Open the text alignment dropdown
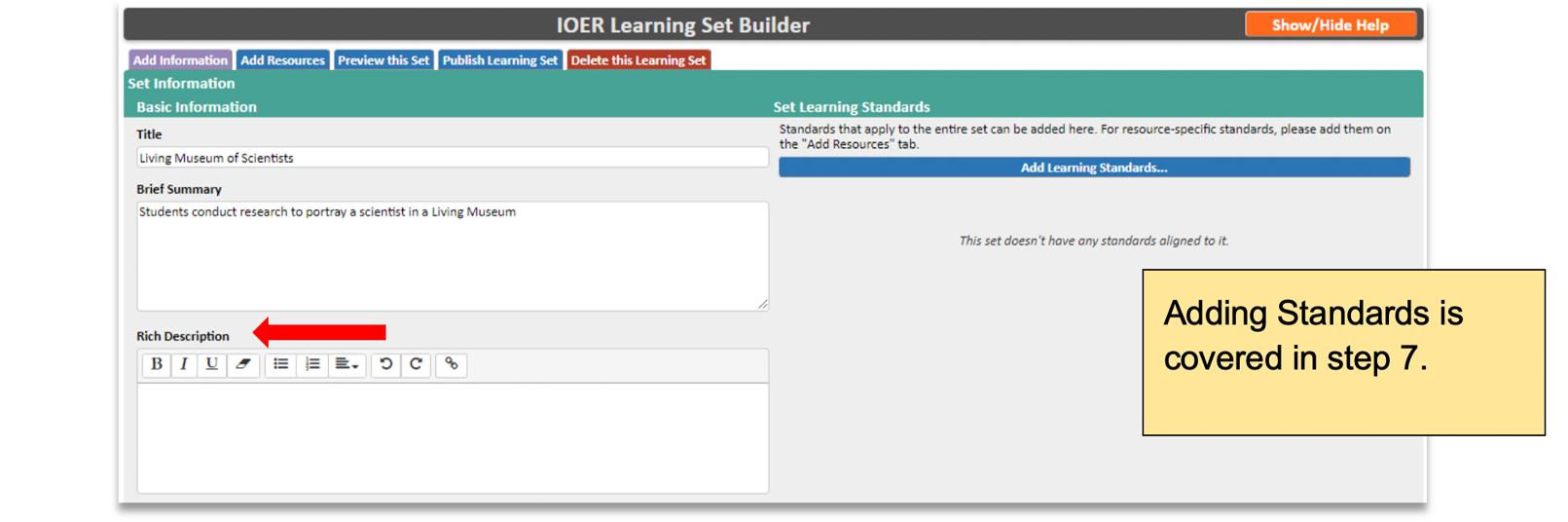Image resolution: width=1568 pixels, height=522 pixels. [x=346, y=364]
